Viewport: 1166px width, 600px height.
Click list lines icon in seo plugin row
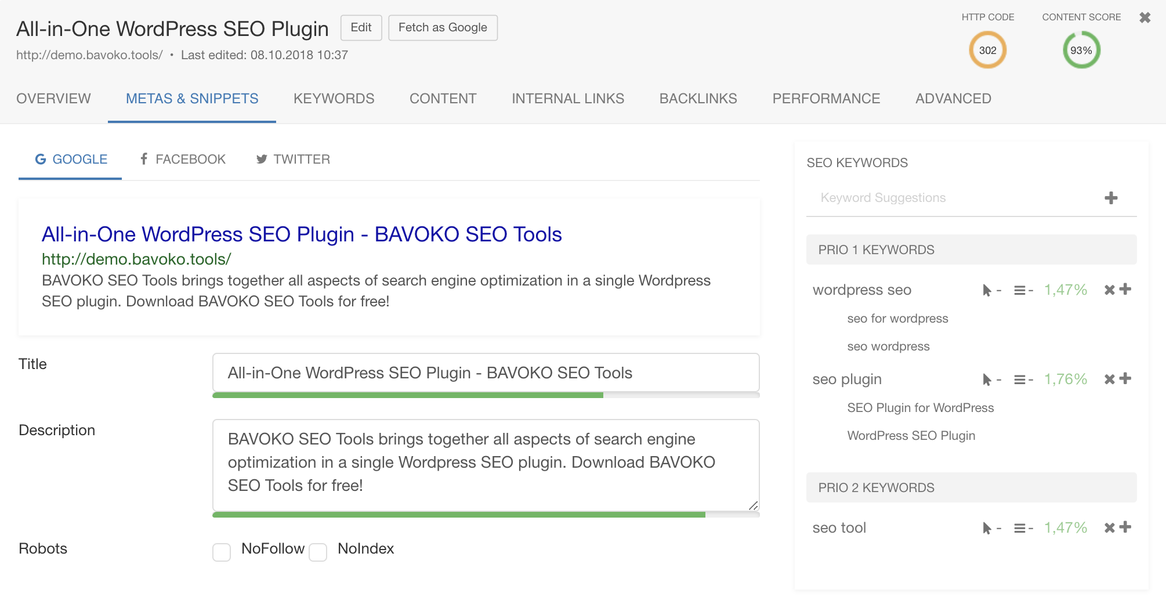coord(1020,379)
